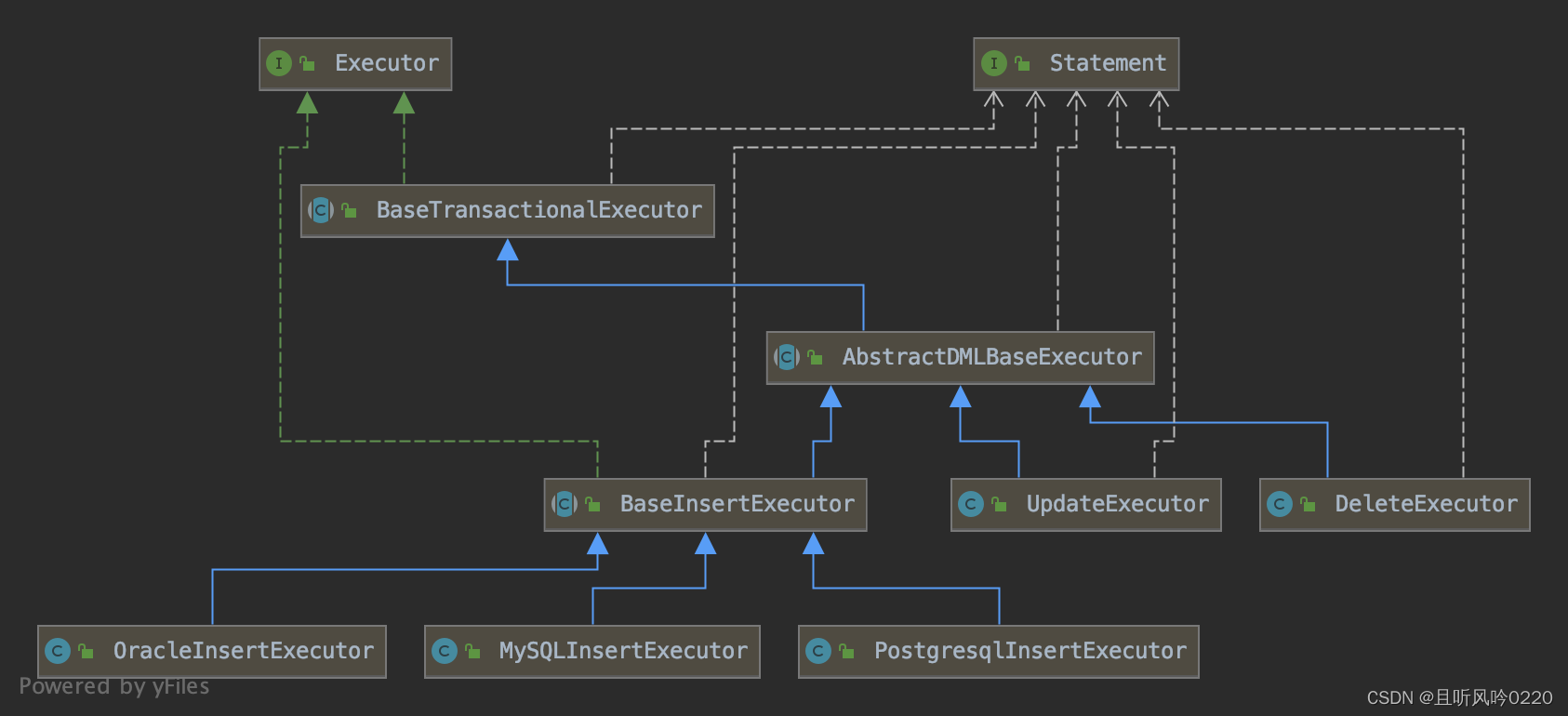Click the public lock icon on Executor
The image size is (1568, 716).
click(307, 63)
